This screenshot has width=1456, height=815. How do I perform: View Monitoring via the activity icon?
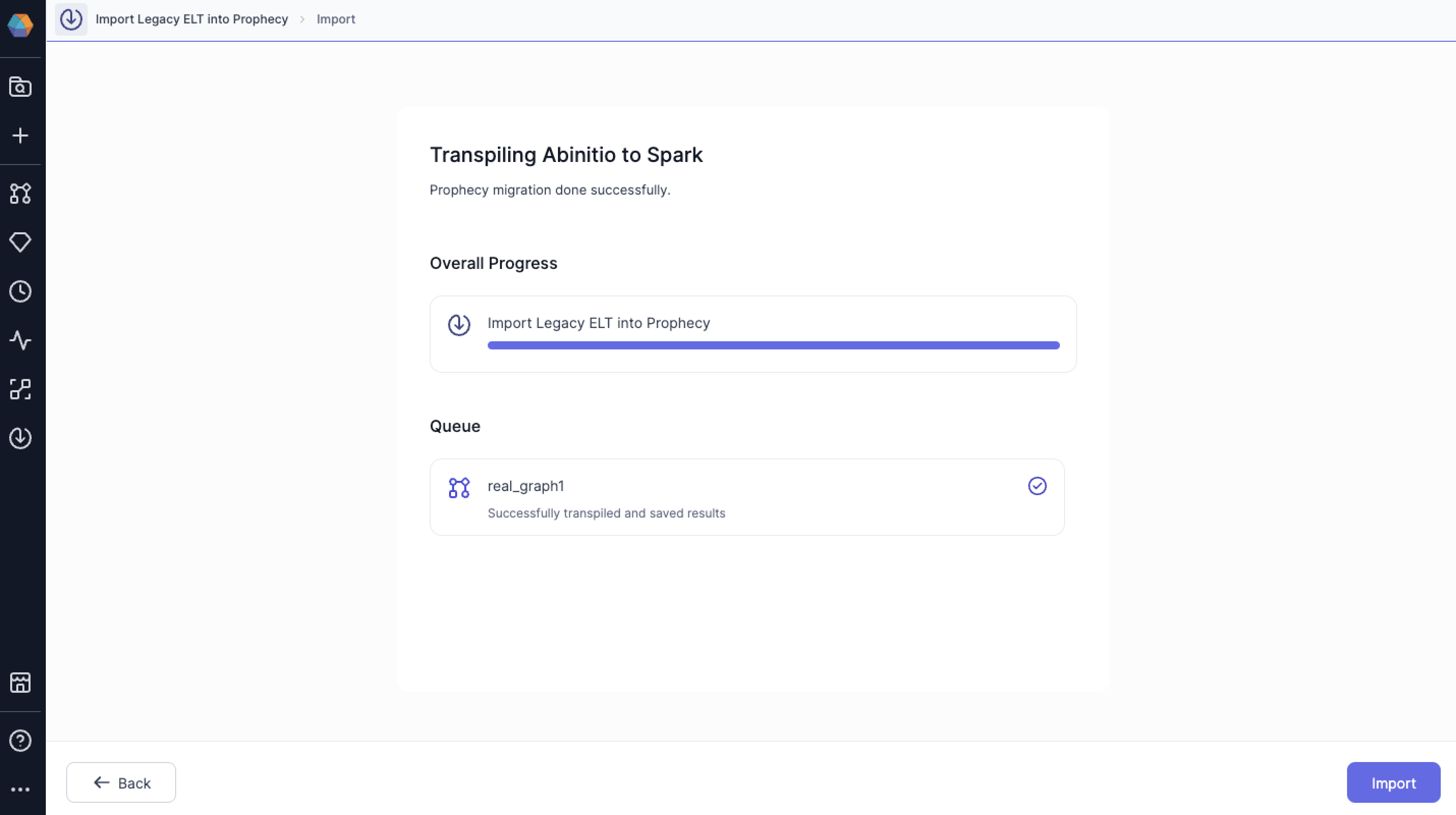(20, 340)
